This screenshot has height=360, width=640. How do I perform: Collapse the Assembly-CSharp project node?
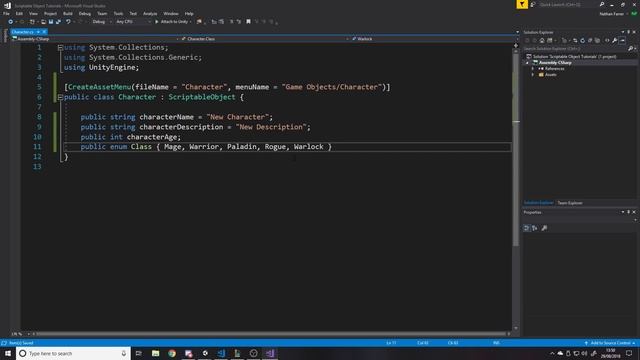click(527, 63)
